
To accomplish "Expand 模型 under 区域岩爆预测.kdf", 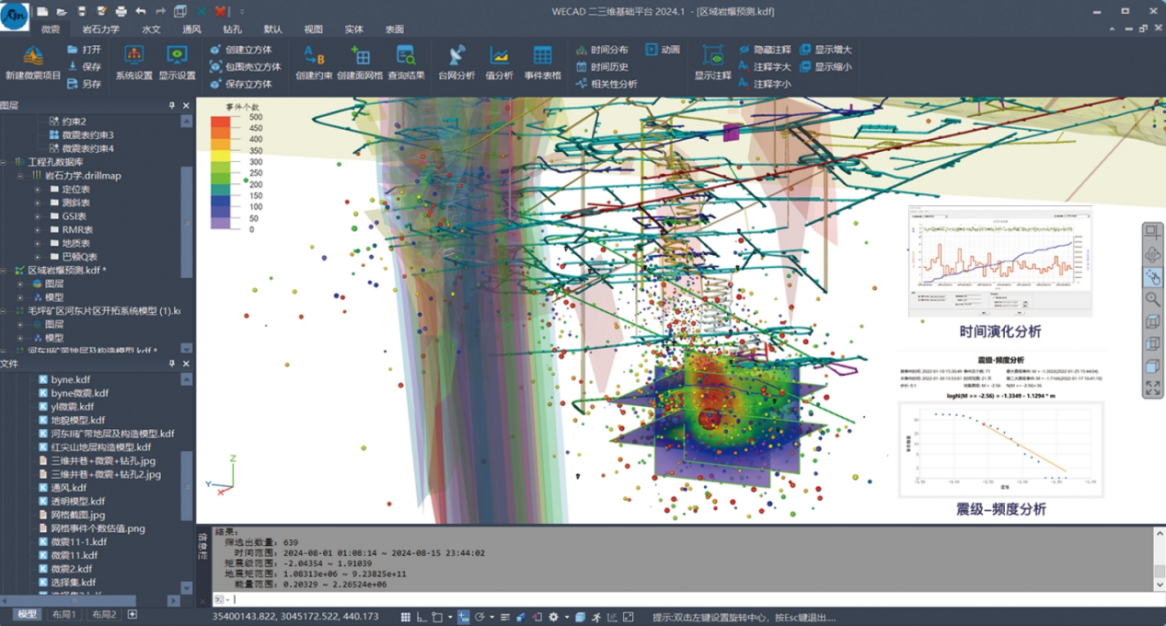I will click(20, 297).
